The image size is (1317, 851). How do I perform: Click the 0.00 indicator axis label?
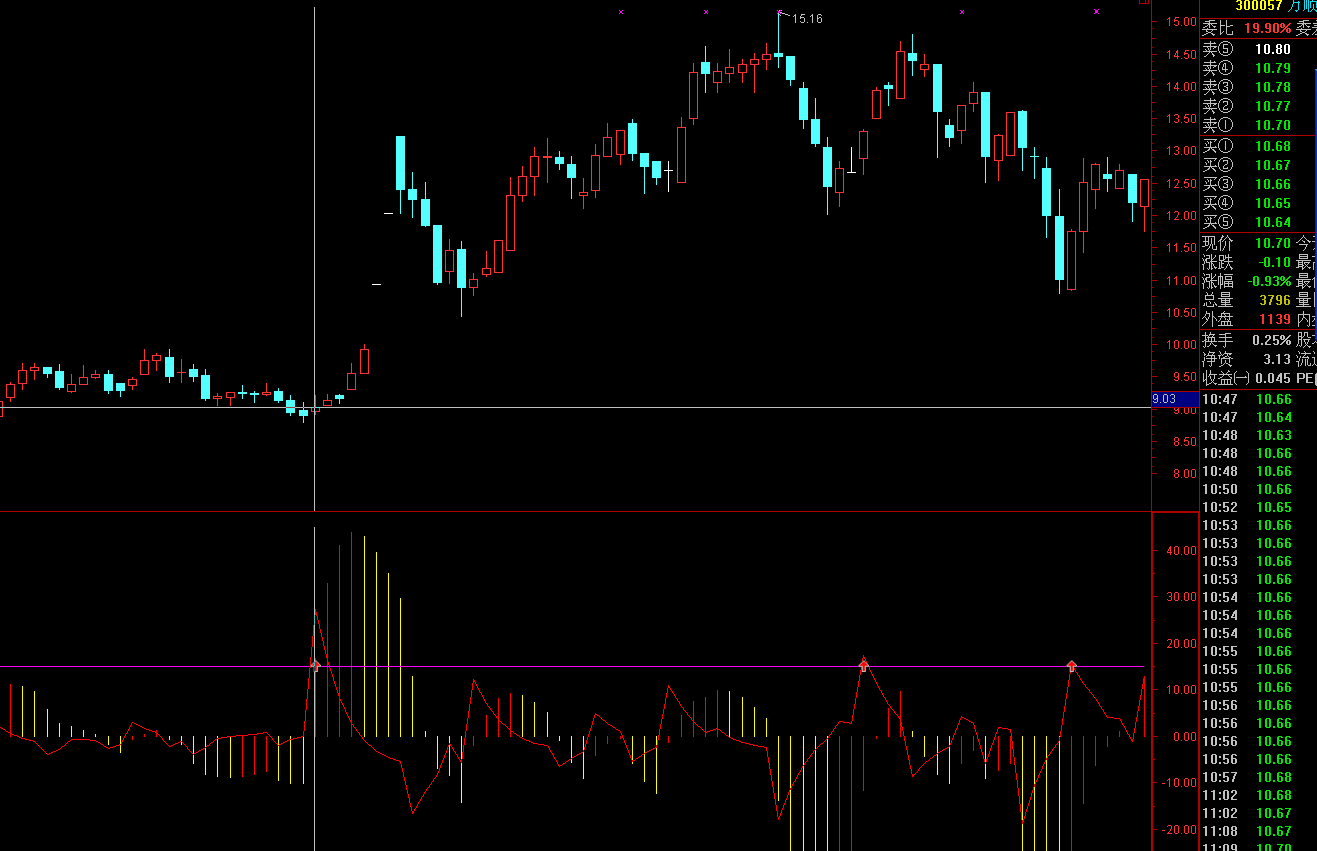(x=1185, y=736)
